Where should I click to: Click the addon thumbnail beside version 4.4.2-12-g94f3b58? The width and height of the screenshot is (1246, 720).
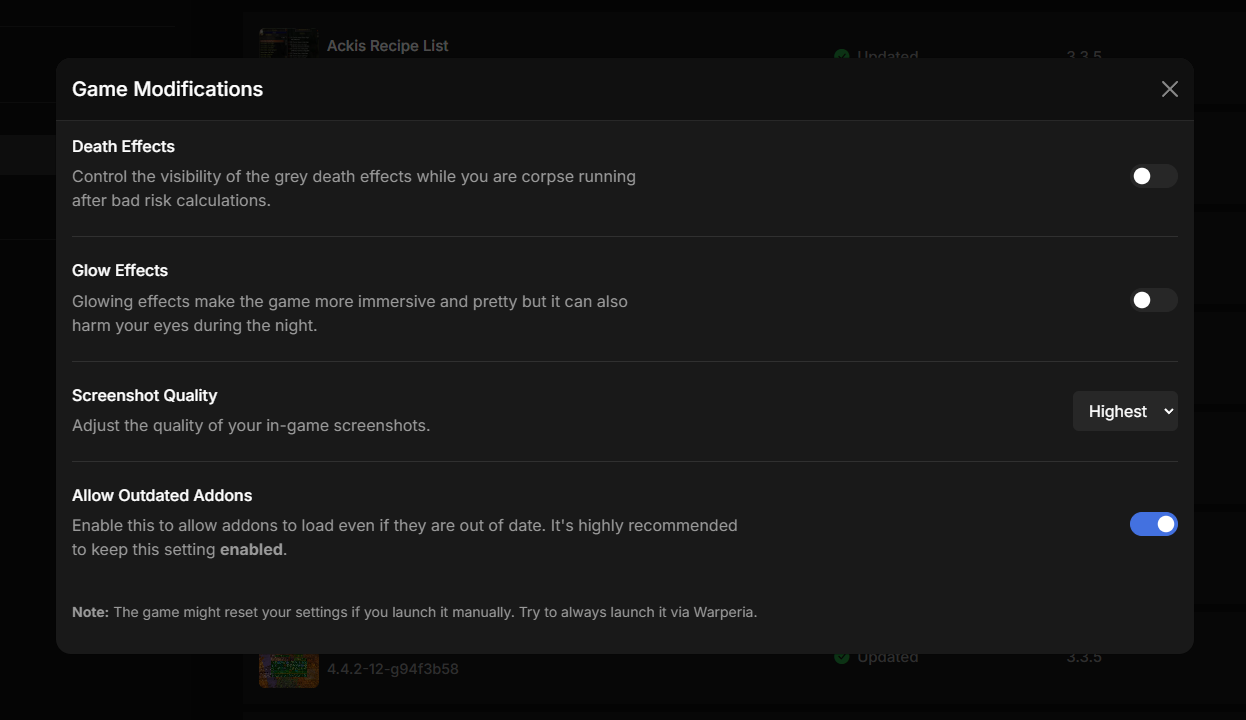[x=289, y=670]
